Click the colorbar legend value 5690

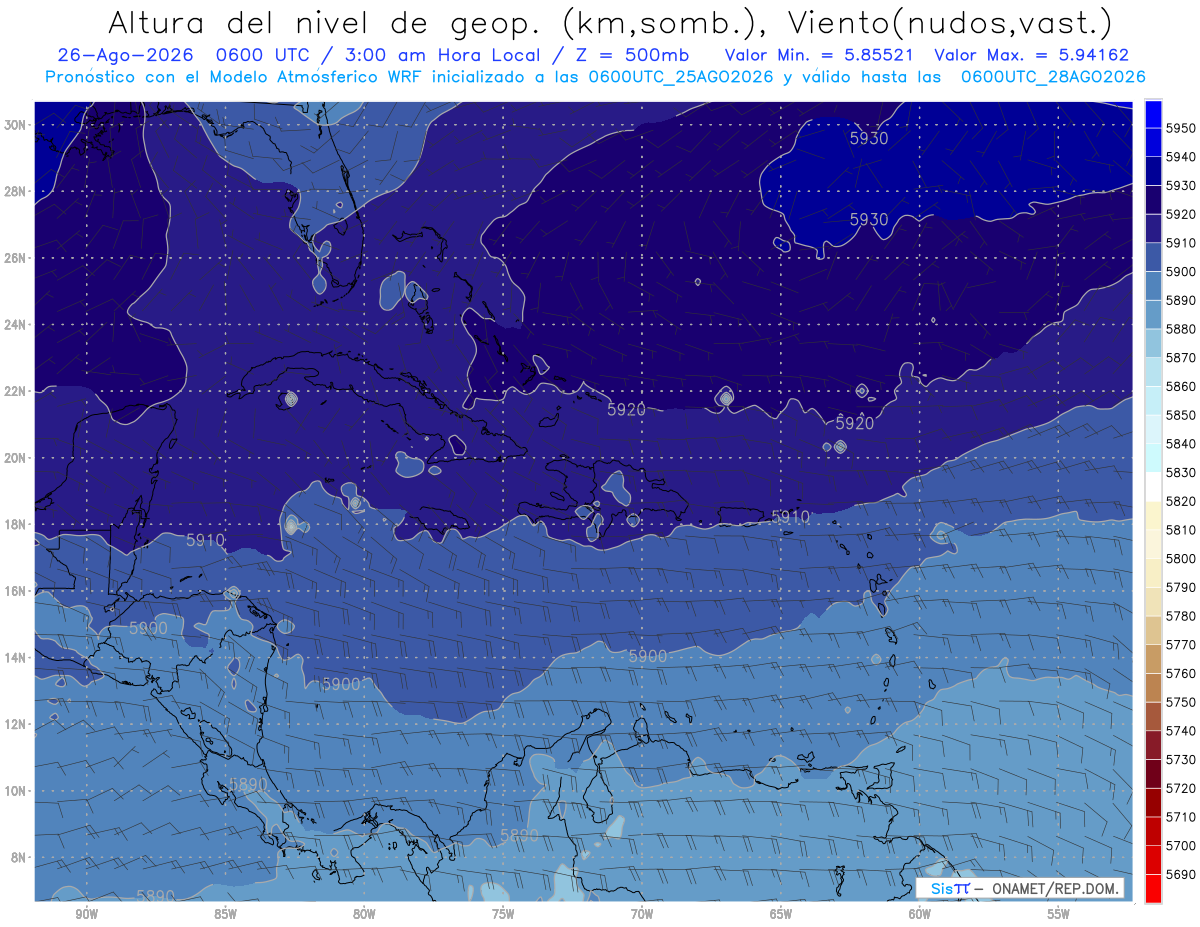1181,875
